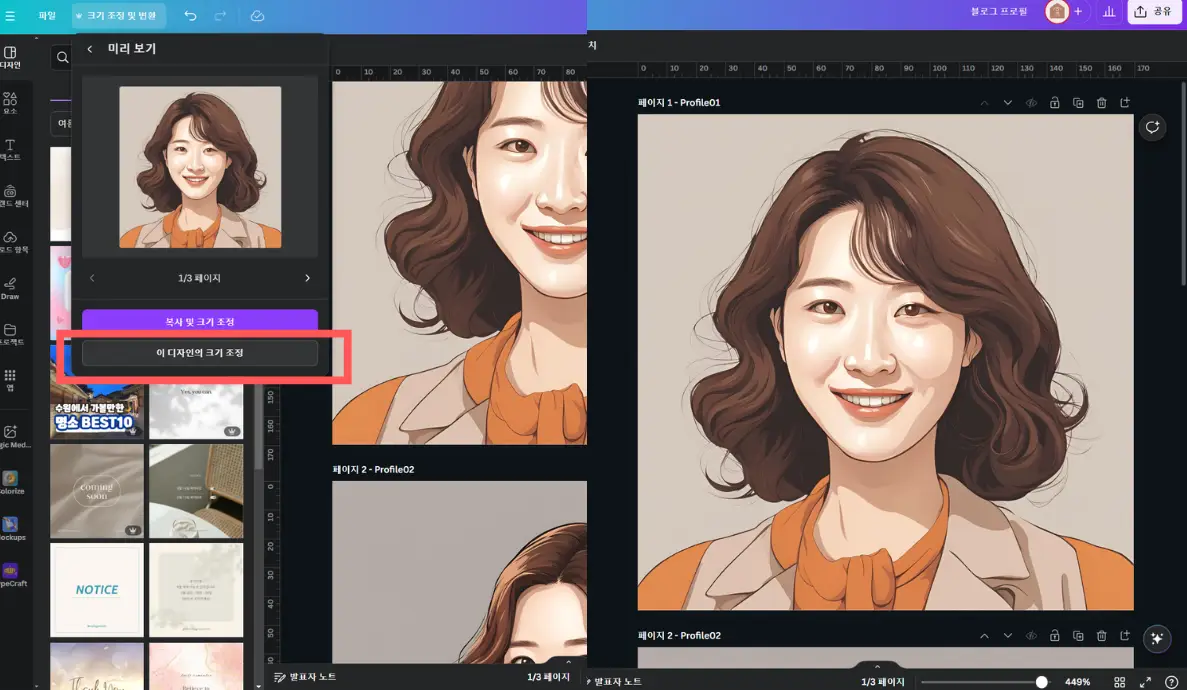
Task: Hide 페이지 1 with the eye icon
Action: pyautogui.click(x=1030, y=102)
